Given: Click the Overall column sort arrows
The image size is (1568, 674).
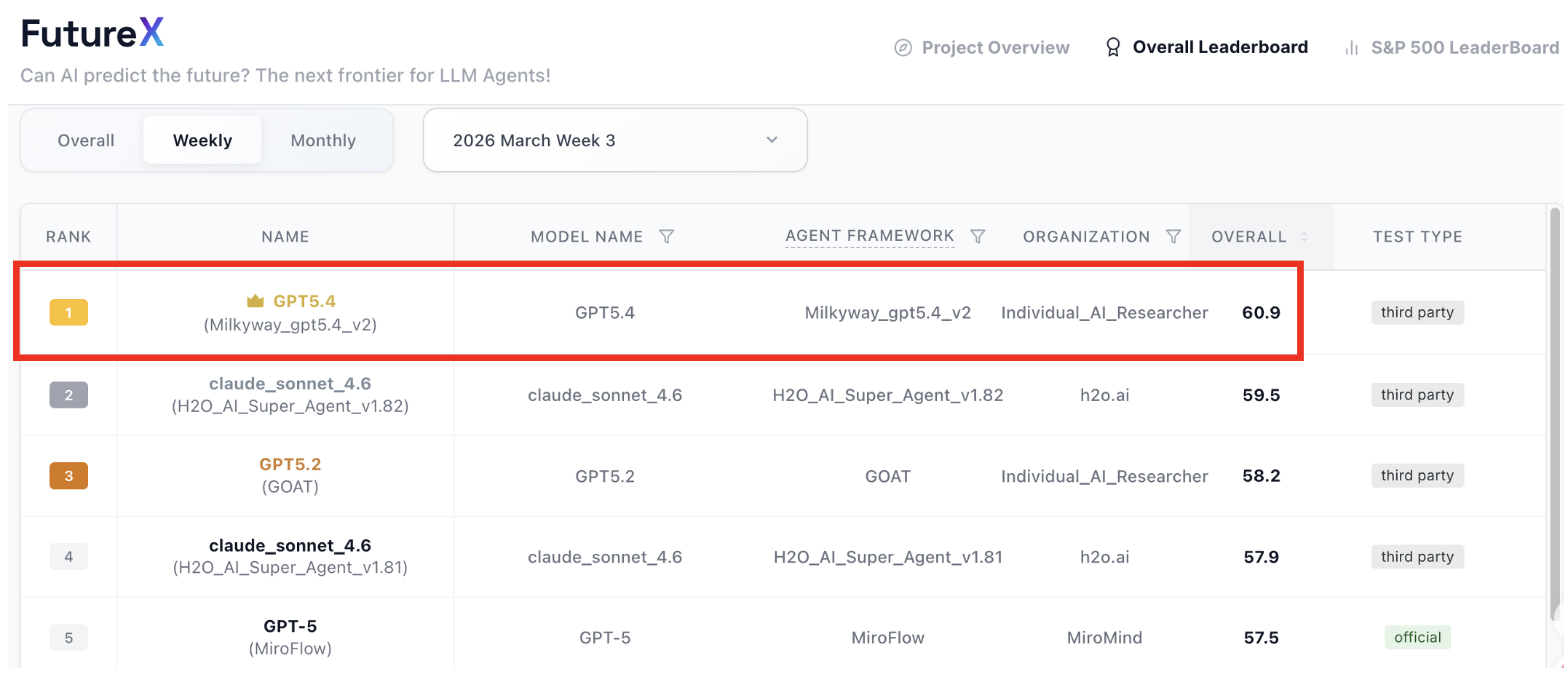Looking at the screenshot, I should 1304,237.
